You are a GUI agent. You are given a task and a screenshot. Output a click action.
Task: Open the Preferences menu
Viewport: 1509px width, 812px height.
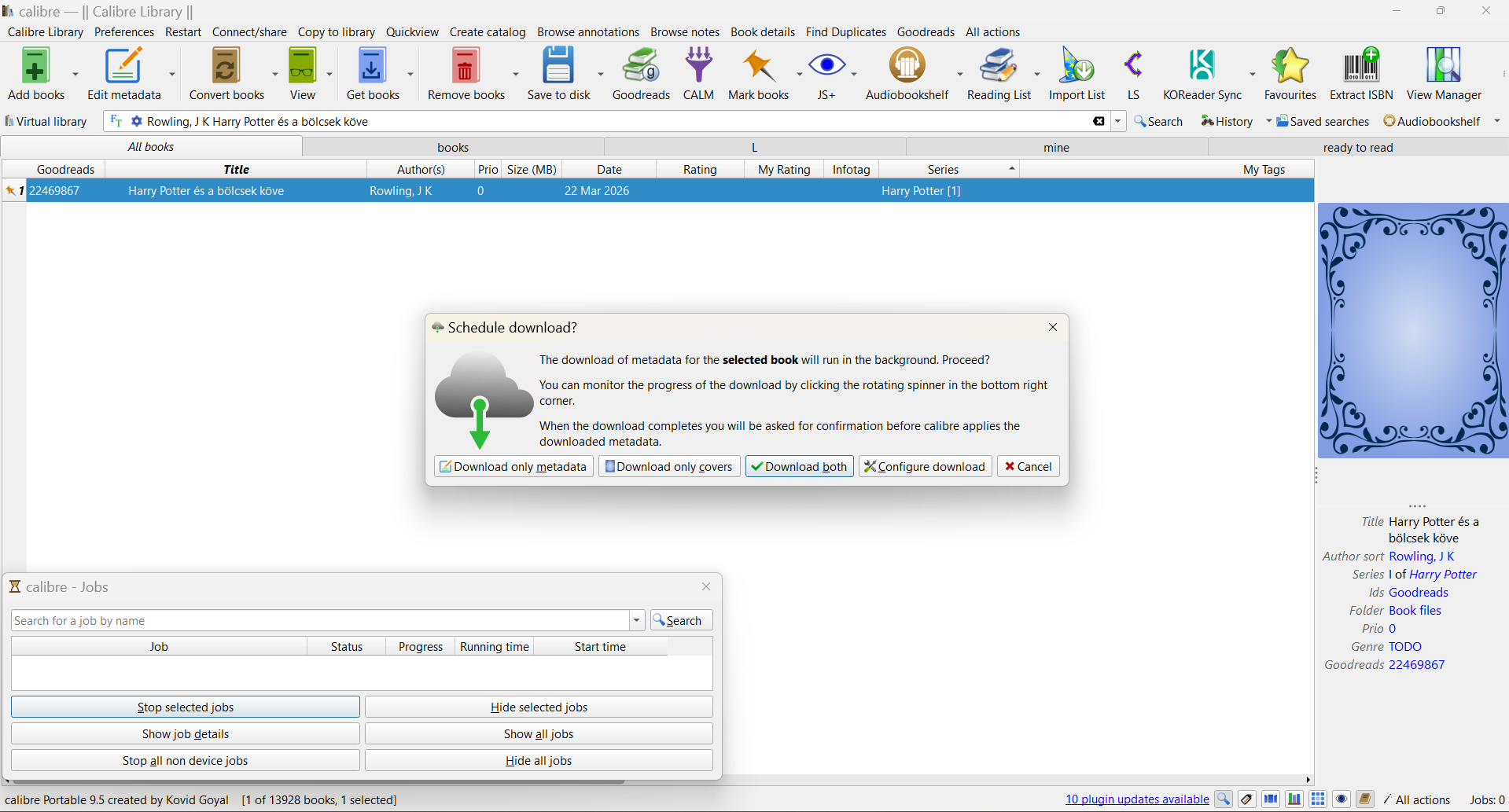tap(124, 32)
